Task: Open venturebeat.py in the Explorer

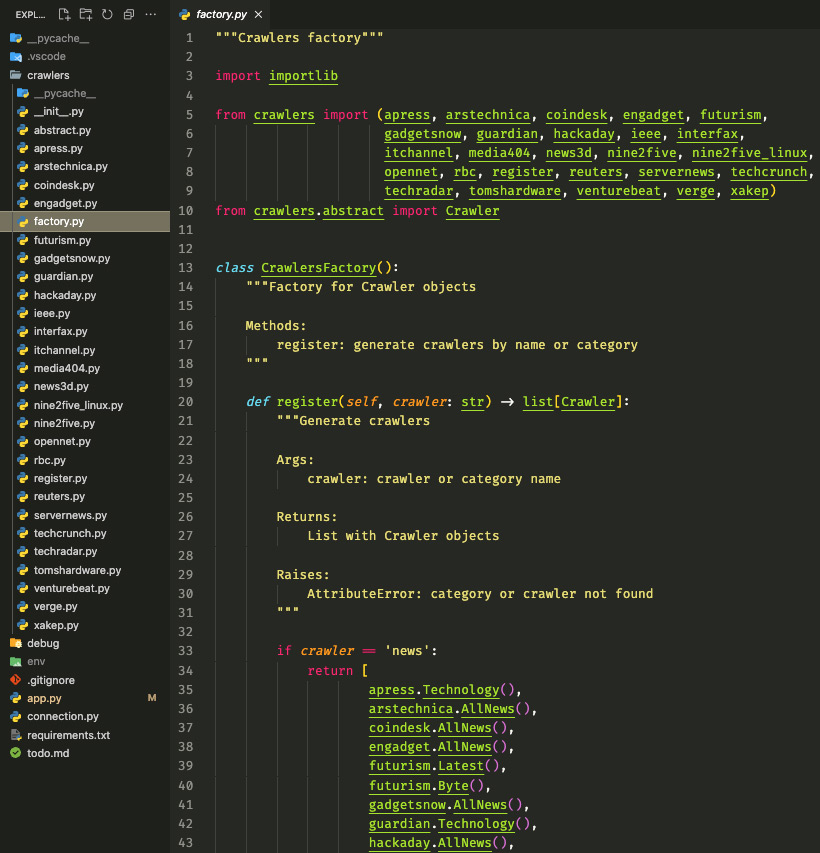Action: coord(85,588)
